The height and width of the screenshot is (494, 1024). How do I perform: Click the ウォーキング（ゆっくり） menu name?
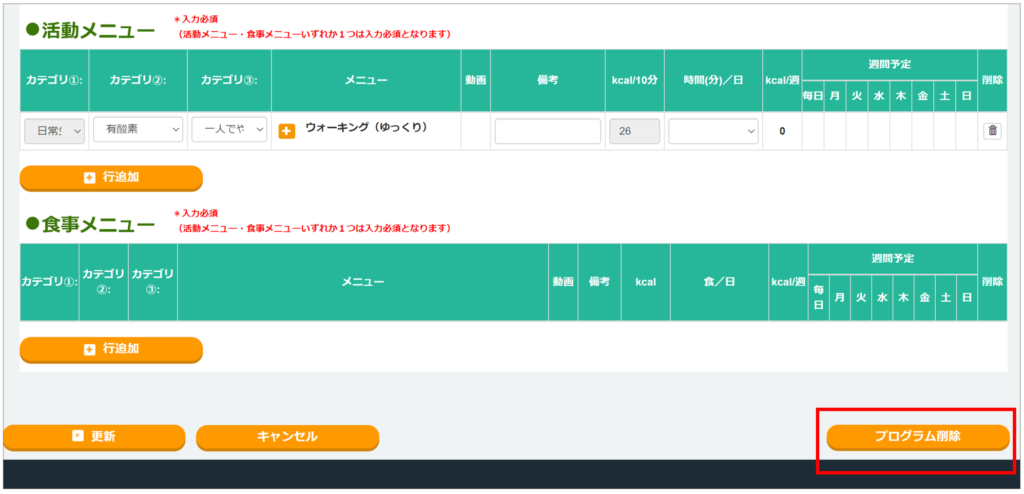(x=365, y=128)
